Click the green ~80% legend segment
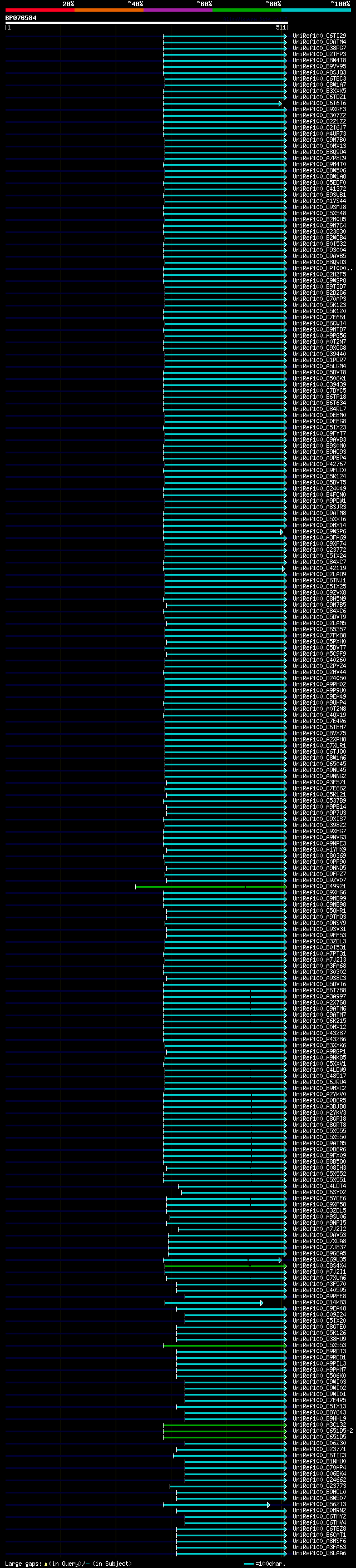356x1568 pixels. tap(247, 11)
